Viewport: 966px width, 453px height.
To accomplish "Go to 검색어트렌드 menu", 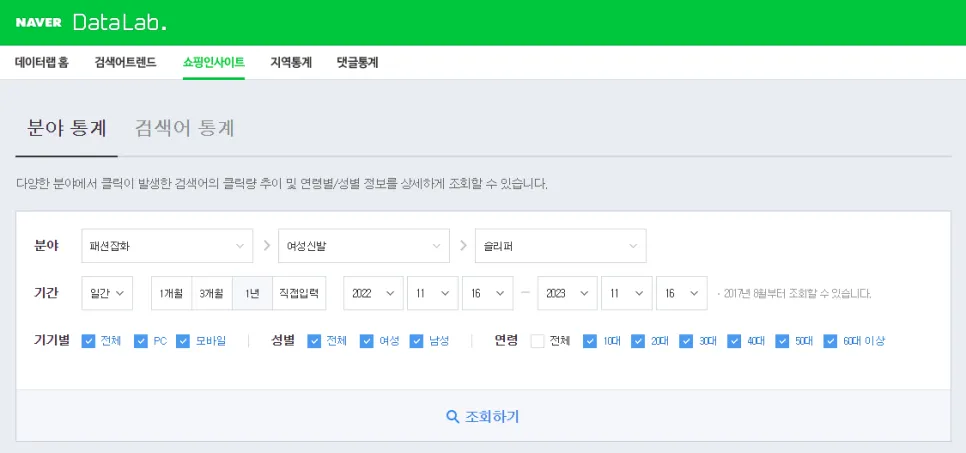I will point(126,62).
